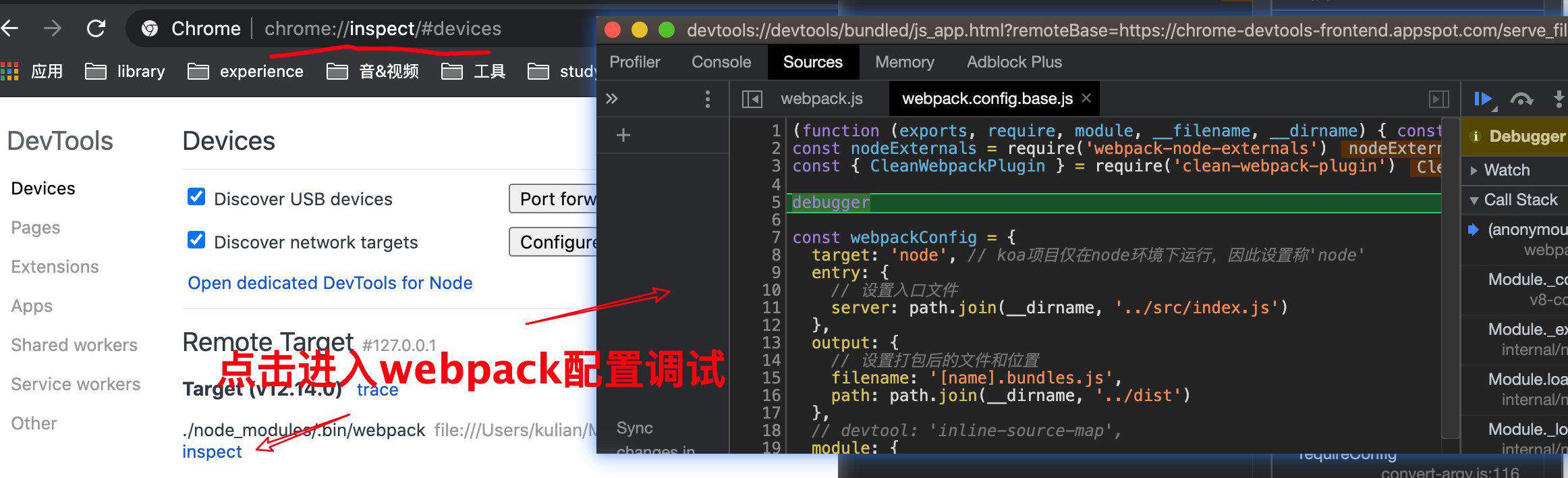Select (anonymous) call stack frame
Viewport: 1568px width, 478px height.
point(1518,239)
